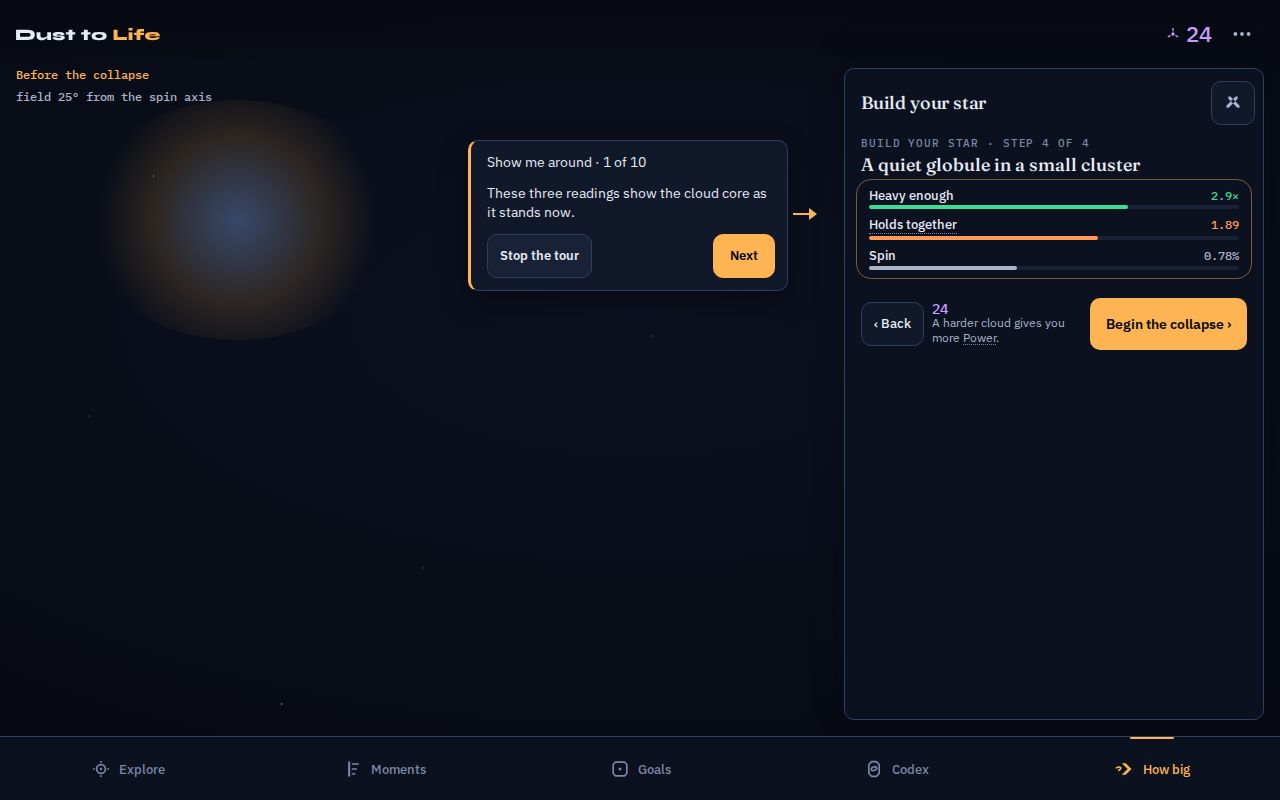
Task: Switch to the Moments tab
Action: pyautogui.click(x=385, y=769)
